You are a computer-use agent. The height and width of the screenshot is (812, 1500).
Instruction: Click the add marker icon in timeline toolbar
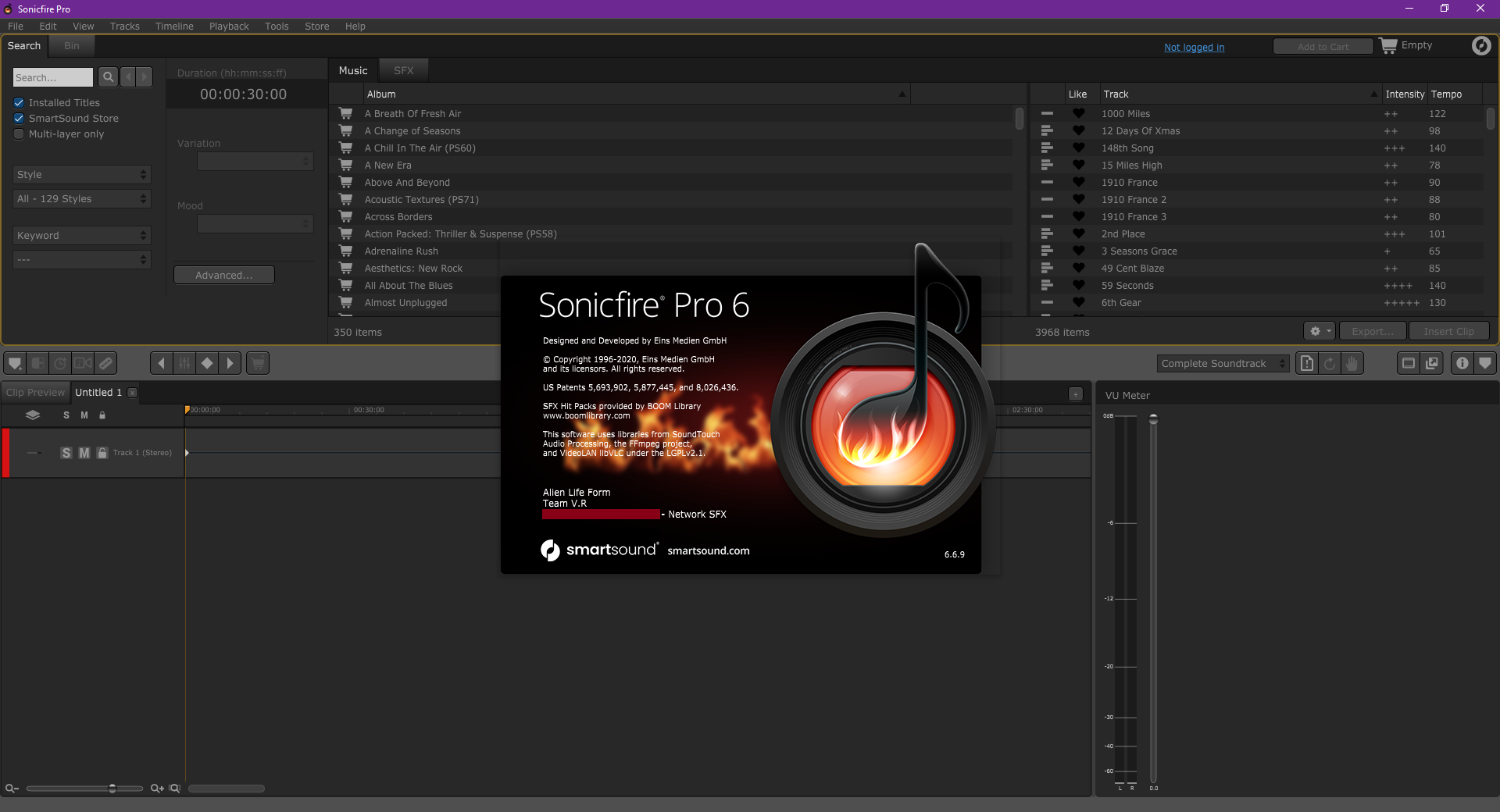14,363
